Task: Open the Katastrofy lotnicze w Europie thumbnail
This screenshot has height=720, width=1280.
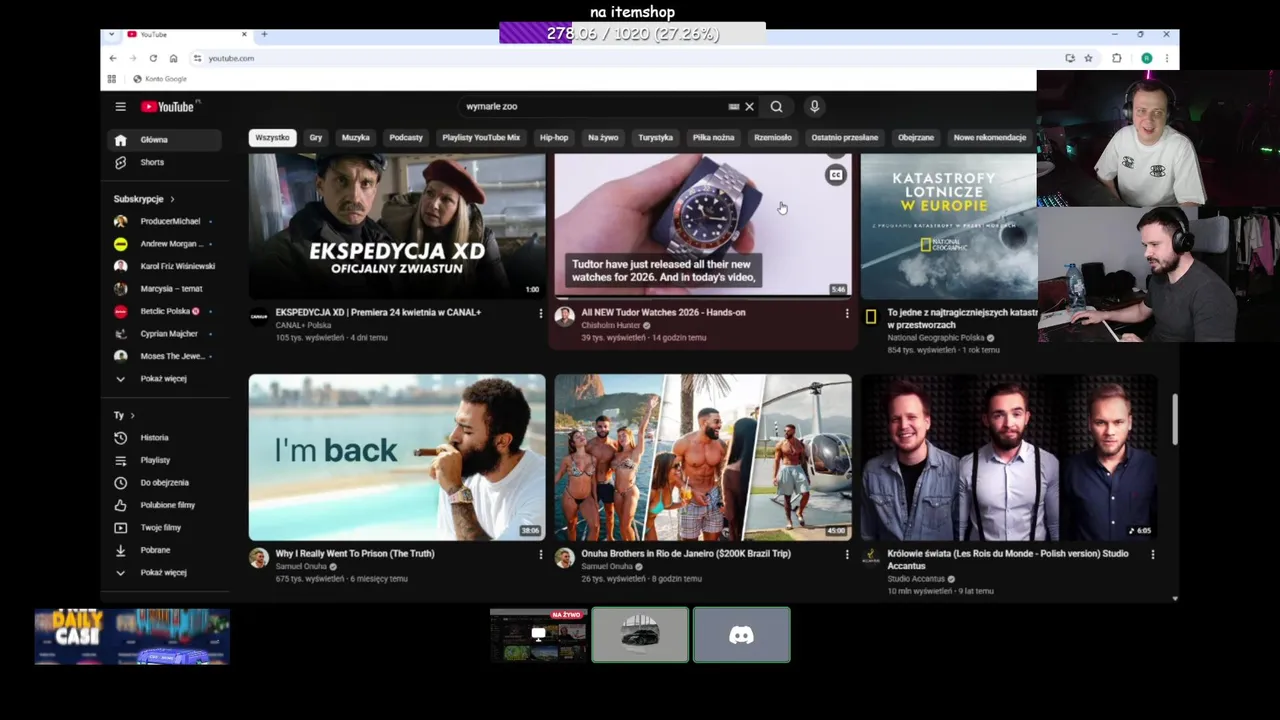Action: click(948, 227)
